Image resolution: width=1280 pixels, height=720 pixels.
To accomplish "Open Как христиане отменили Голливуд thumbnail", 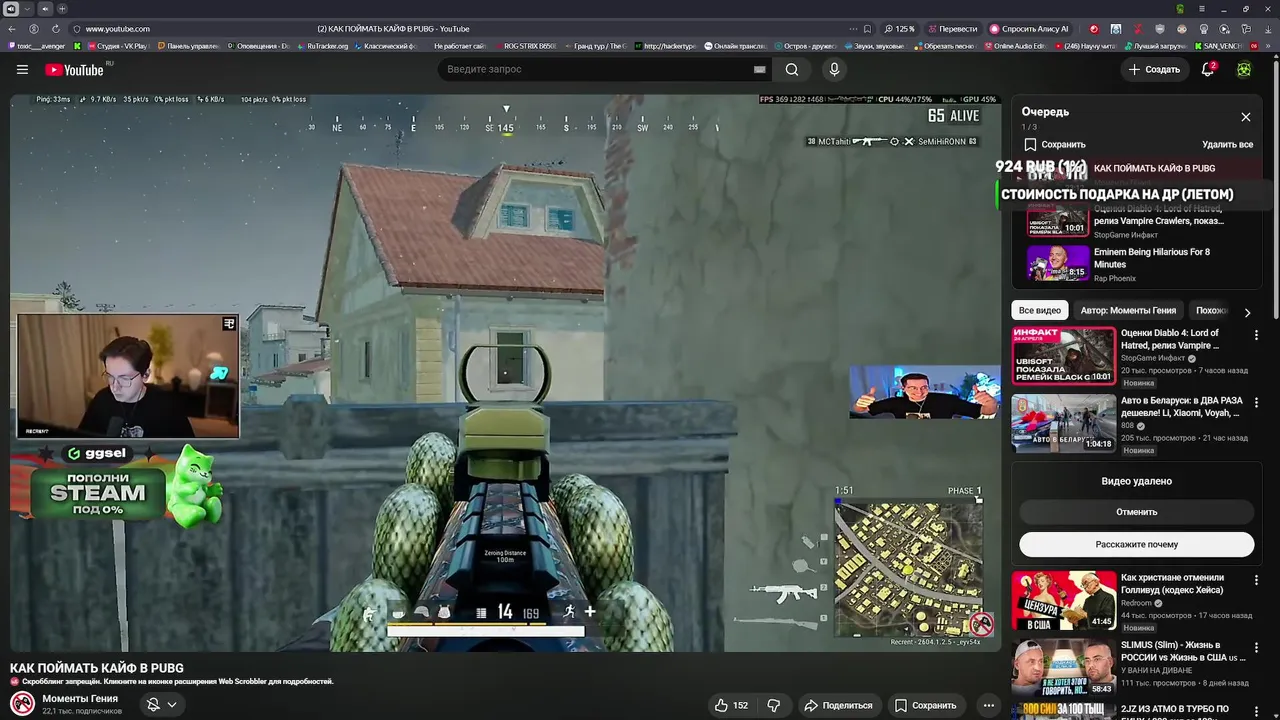I will coord(1064,600).
